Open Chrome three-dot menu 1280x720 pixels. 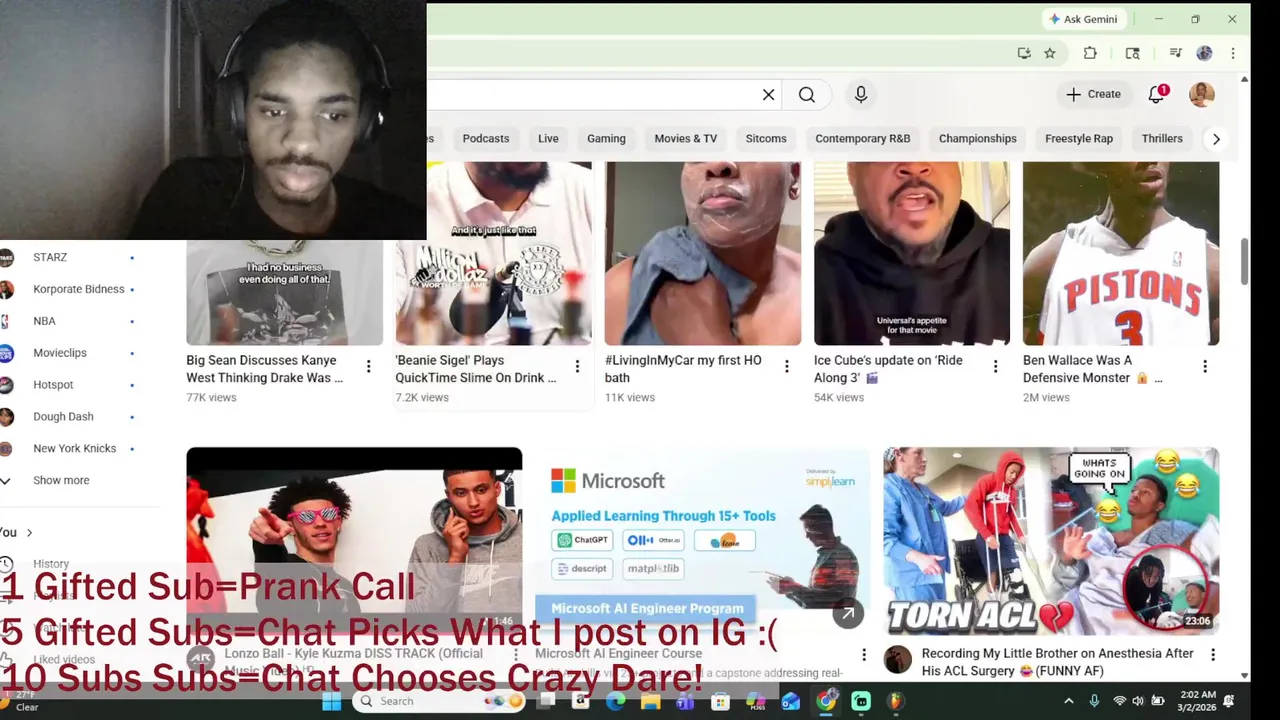click(1233, 53)
